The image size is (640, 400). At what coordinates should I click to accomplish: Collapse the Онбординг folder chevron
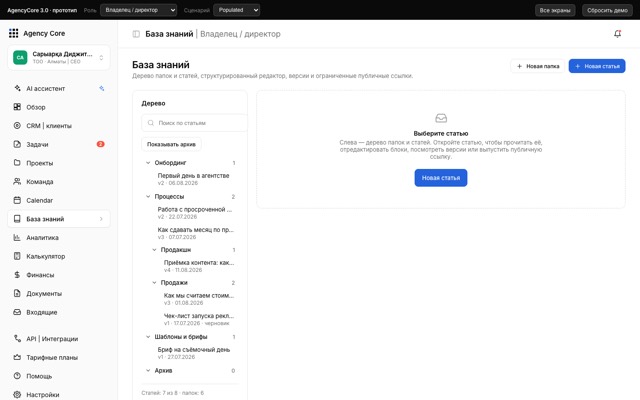[x=148, y=162]
